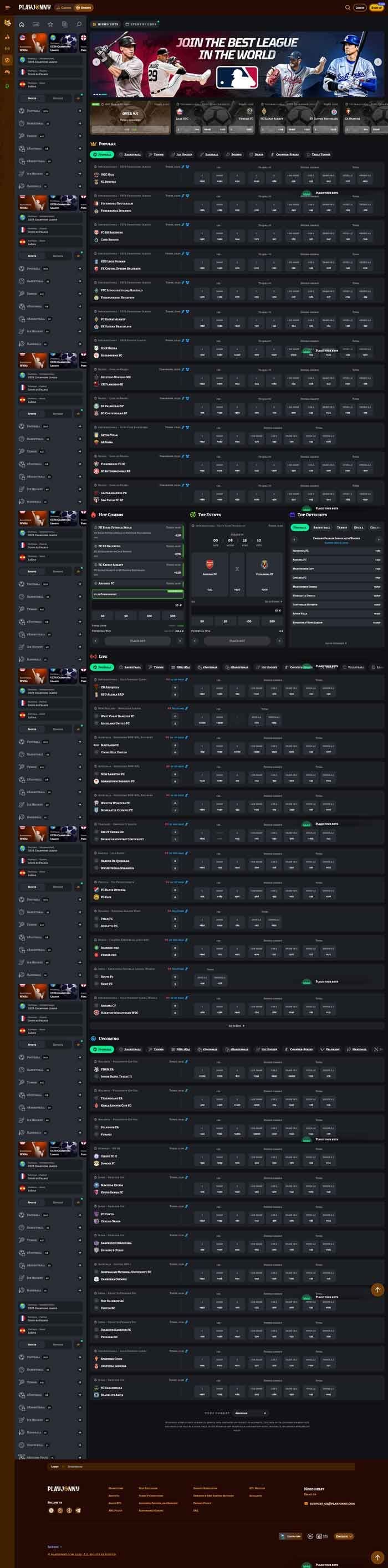Screen dimensions: 388x1568
Task: Click the magnifier icon in sidebar toolbar
Action: point(79,24)
